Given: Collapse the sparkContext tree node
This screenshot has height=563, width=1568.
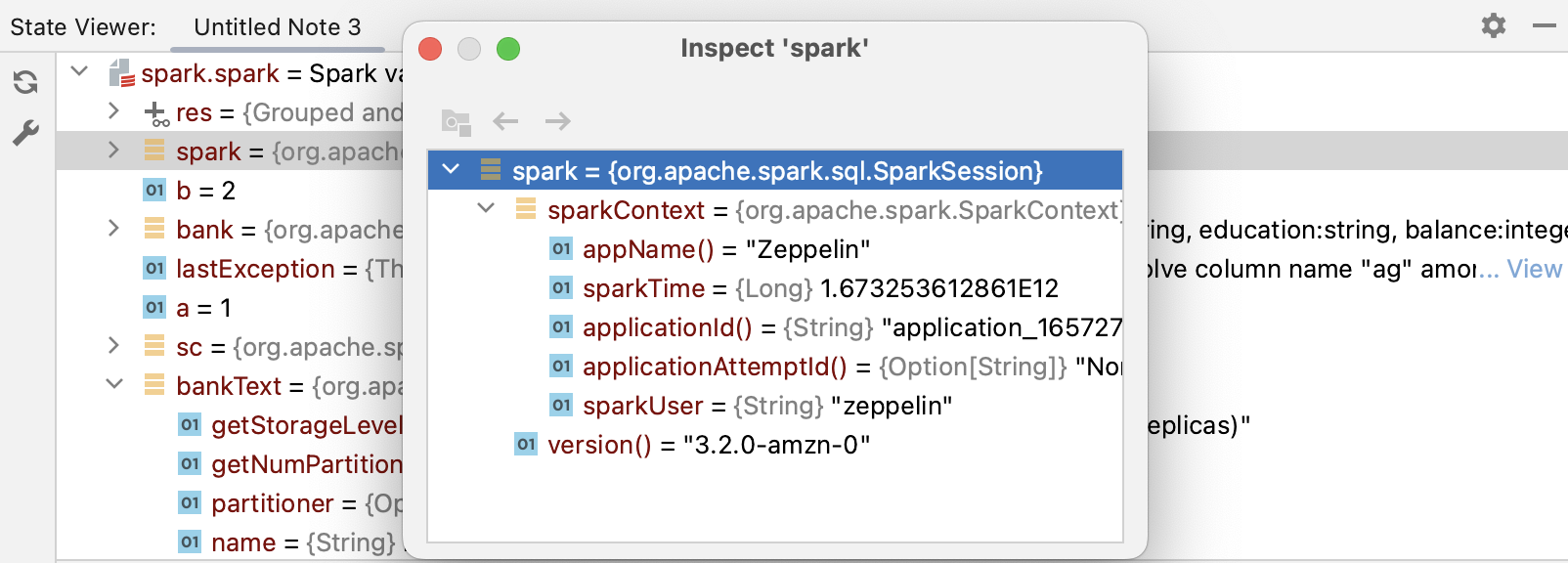Looking at the screenshot, I should tap(486, 208).
